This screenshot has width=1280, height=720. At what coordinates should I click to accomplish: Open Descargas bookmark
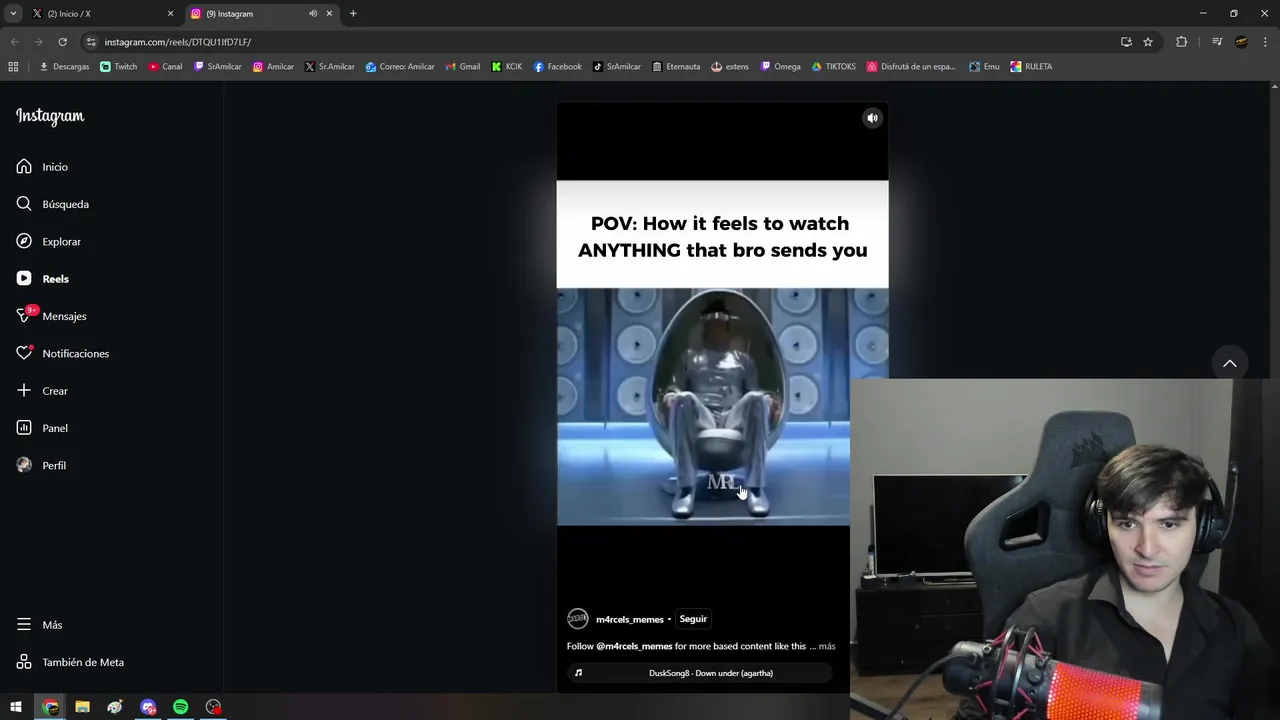coord(64,67)
